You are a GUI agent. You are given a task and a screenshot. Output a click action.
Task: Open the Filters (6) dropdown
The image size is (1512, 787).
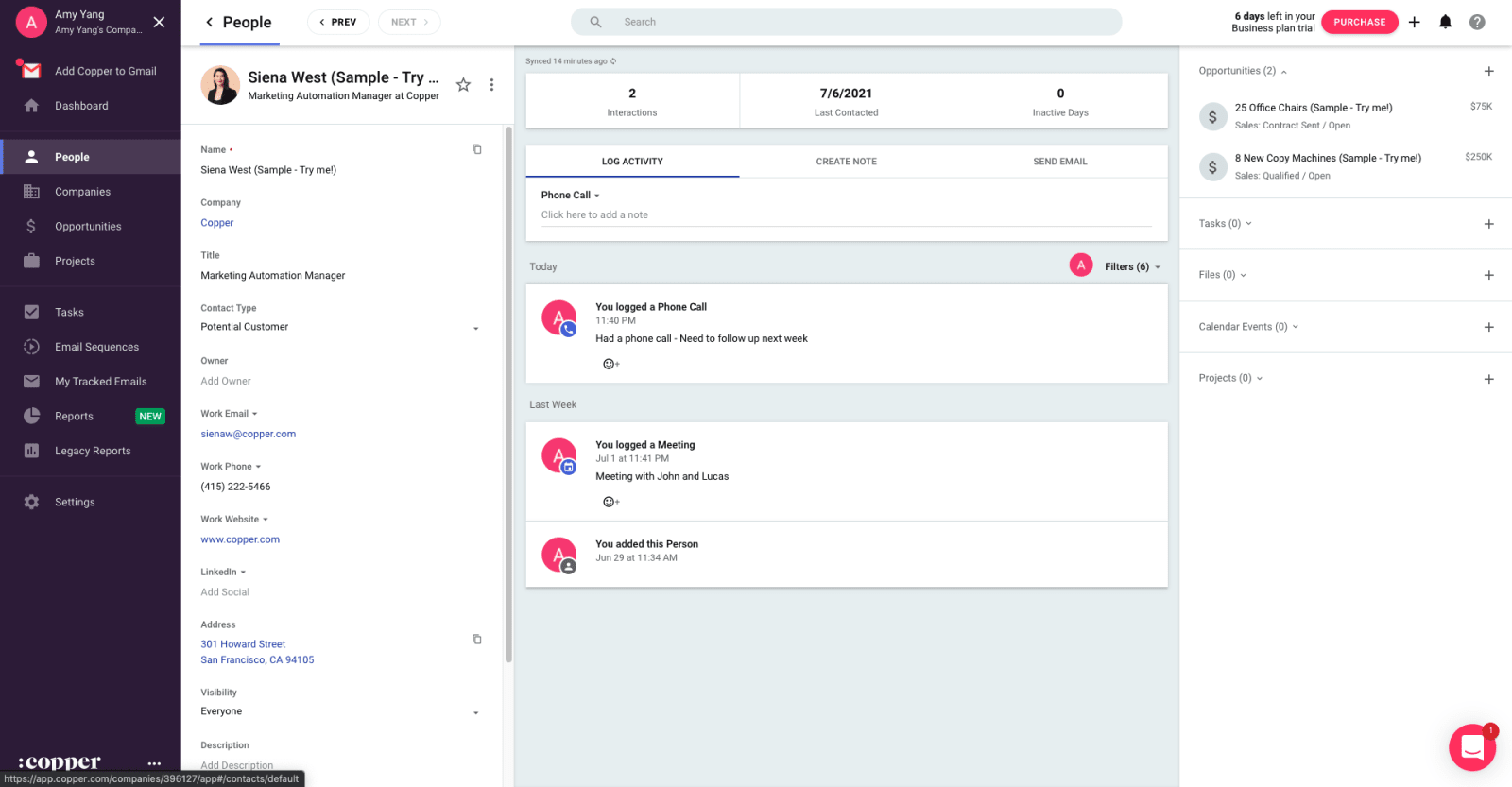click(x=1132, y=267)
